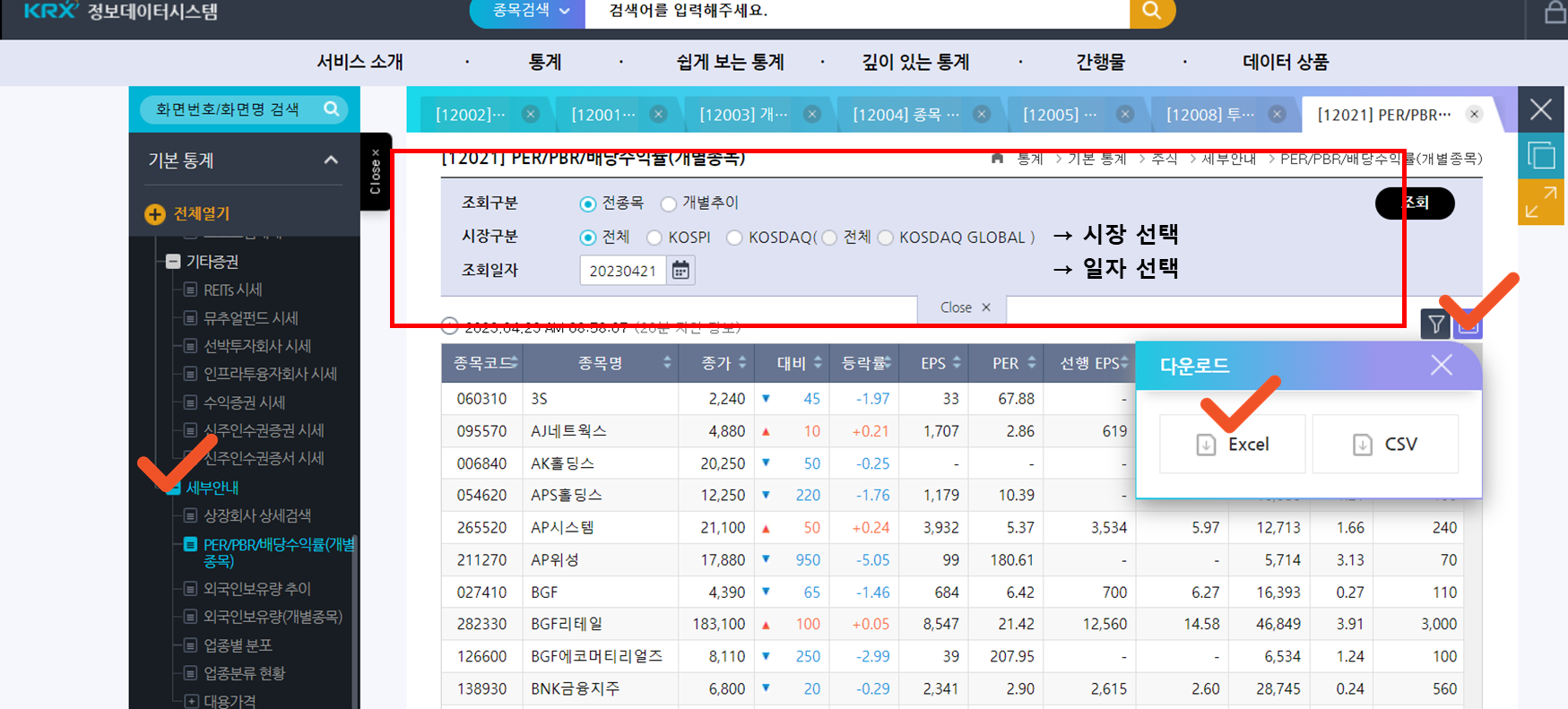Viewport: 1568px width, 709px height.
Task: Click the breadcrumb home icon
Action: 997,159
